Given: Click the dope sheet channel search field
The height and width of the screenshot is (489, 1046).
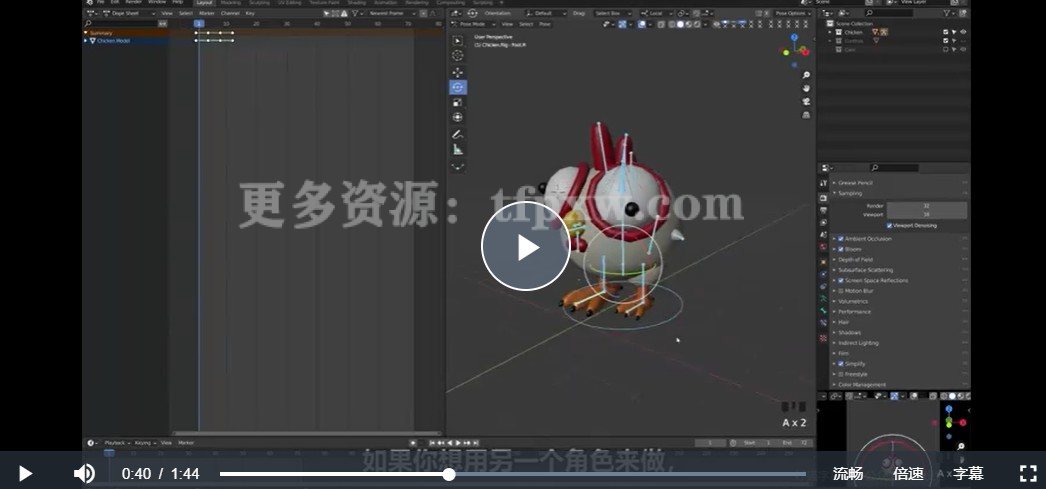Looking at the screenshot, I should click(121, 23).
